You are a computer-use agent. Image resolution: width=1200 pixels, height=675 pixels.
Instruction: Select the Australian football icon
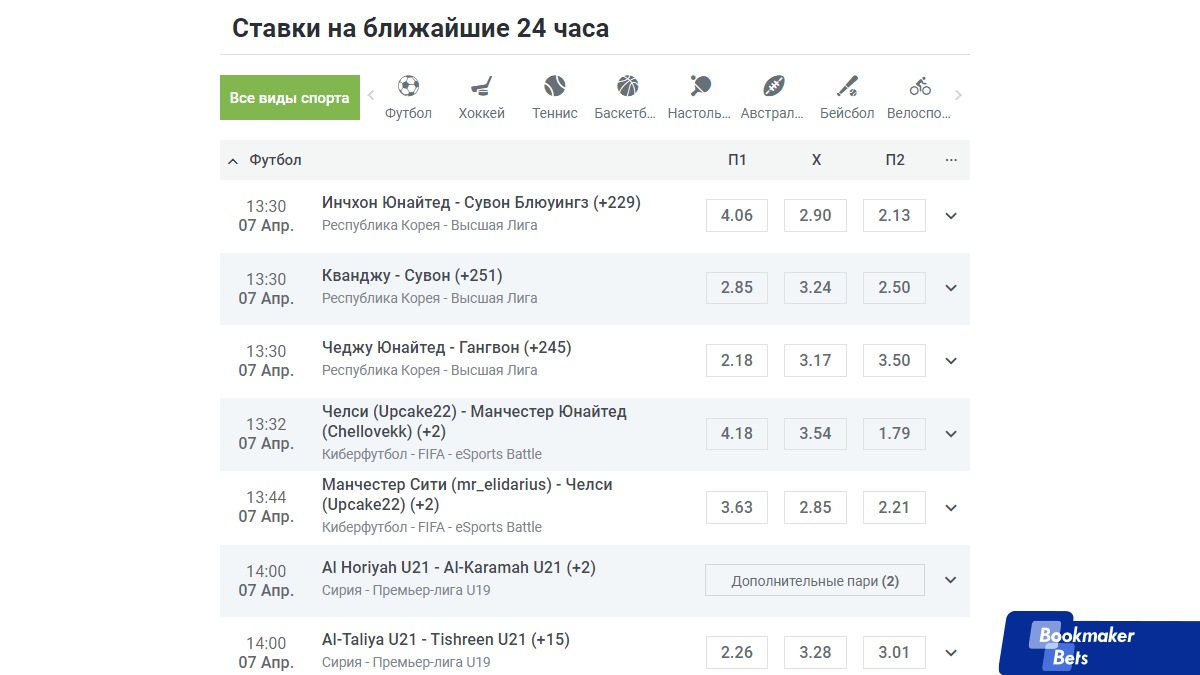[x=773, y=86]
